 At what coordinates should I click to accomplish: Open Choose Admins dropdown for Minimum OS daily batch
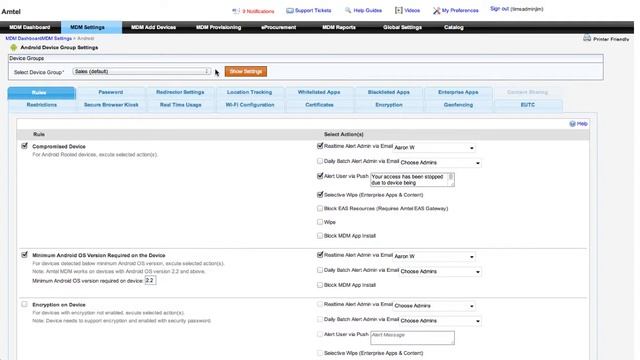440,271
